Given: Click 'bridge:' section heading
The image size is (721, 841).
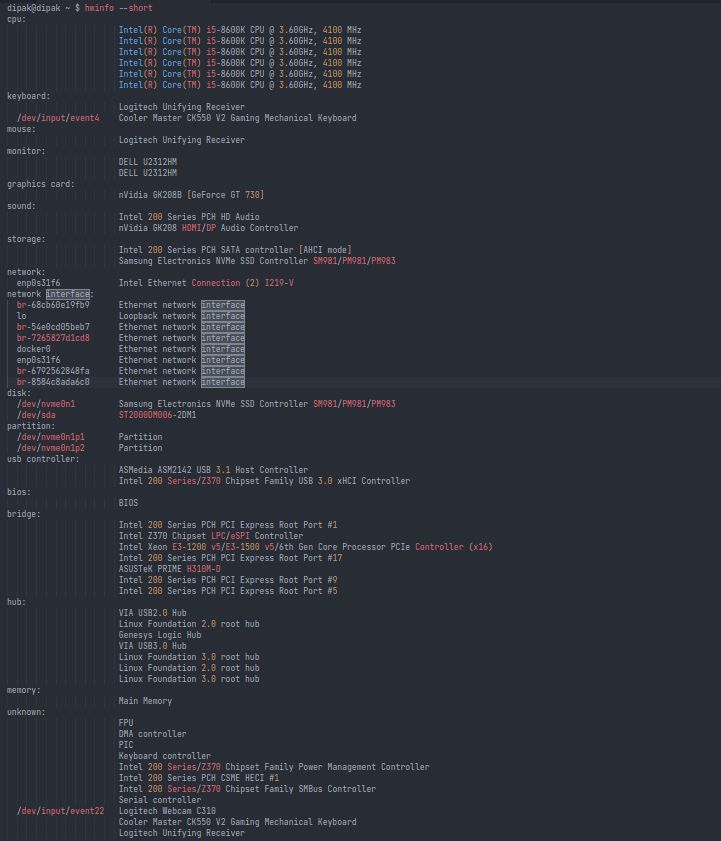Looking at the screenshot, I should click(x=24, y=514).
